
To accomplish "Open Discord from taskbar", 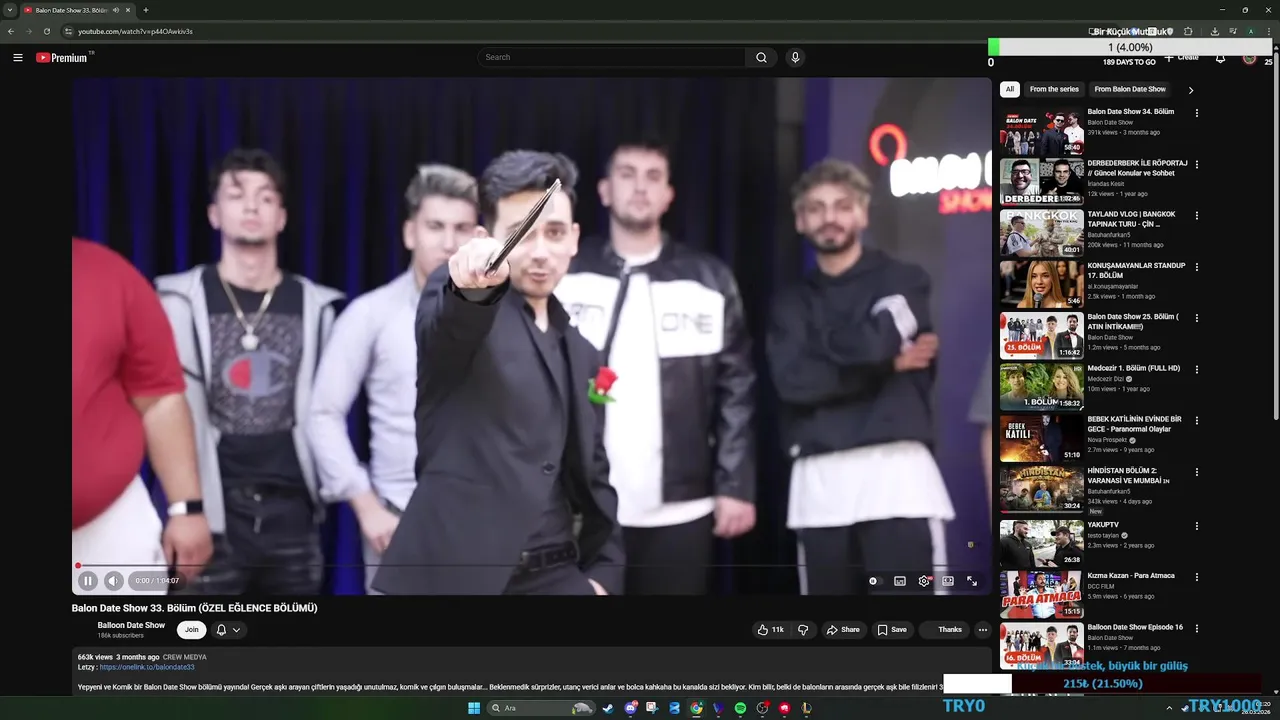I will click(630, 708).
